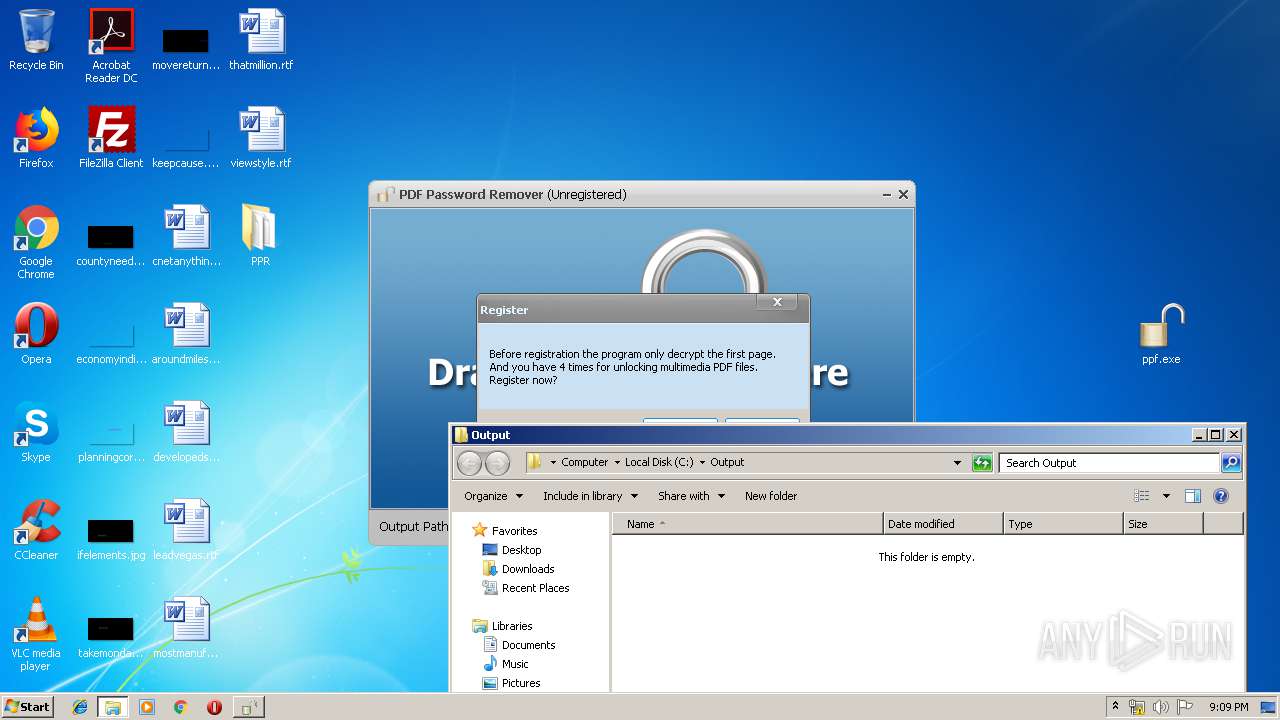Select the developeds document icon
Viewport: 1280px width, 720px height.
click(x=186, y=432)
